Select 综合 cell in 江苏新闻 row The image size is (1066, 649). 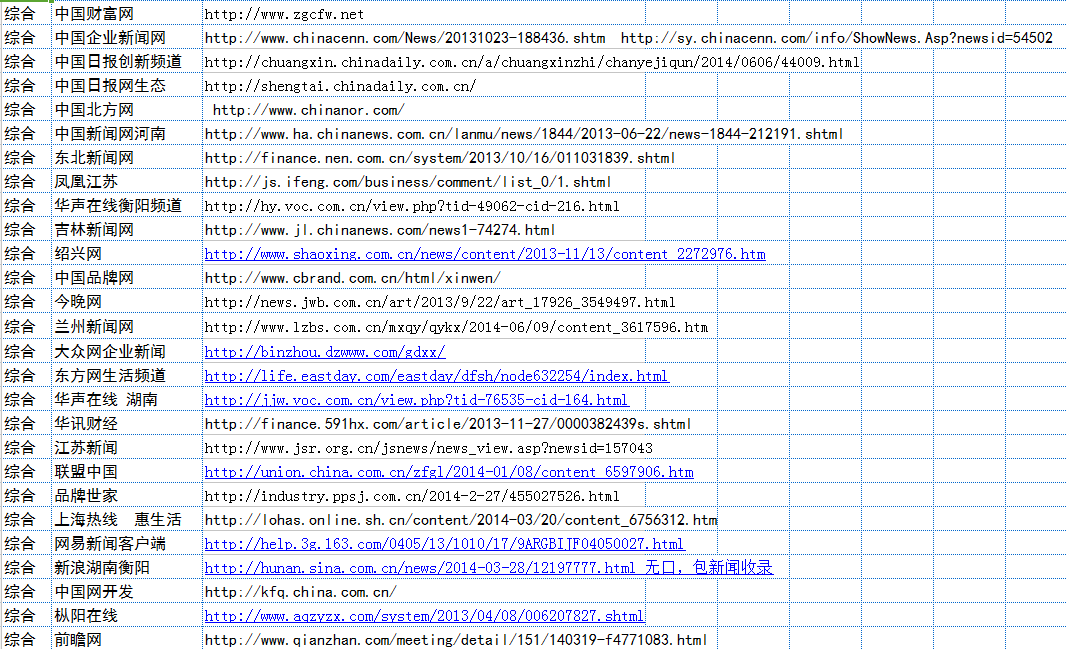tap(26, 448)
